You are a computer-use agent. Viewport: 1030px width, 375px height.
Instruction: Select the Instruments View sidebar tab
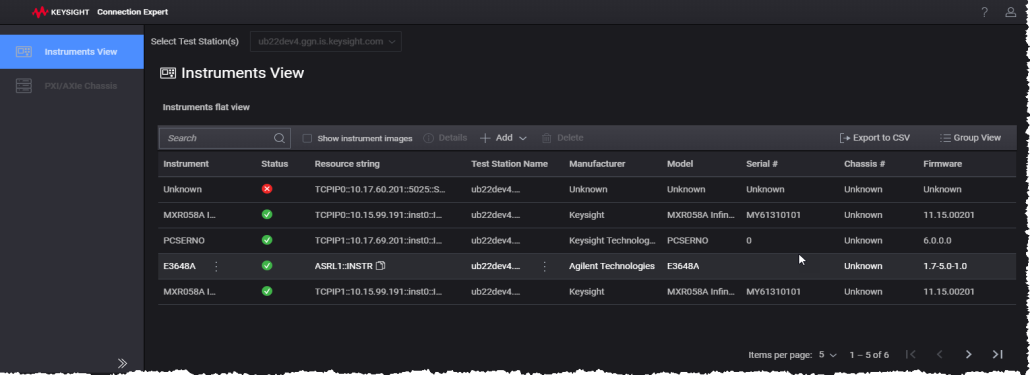pos(72,52)
